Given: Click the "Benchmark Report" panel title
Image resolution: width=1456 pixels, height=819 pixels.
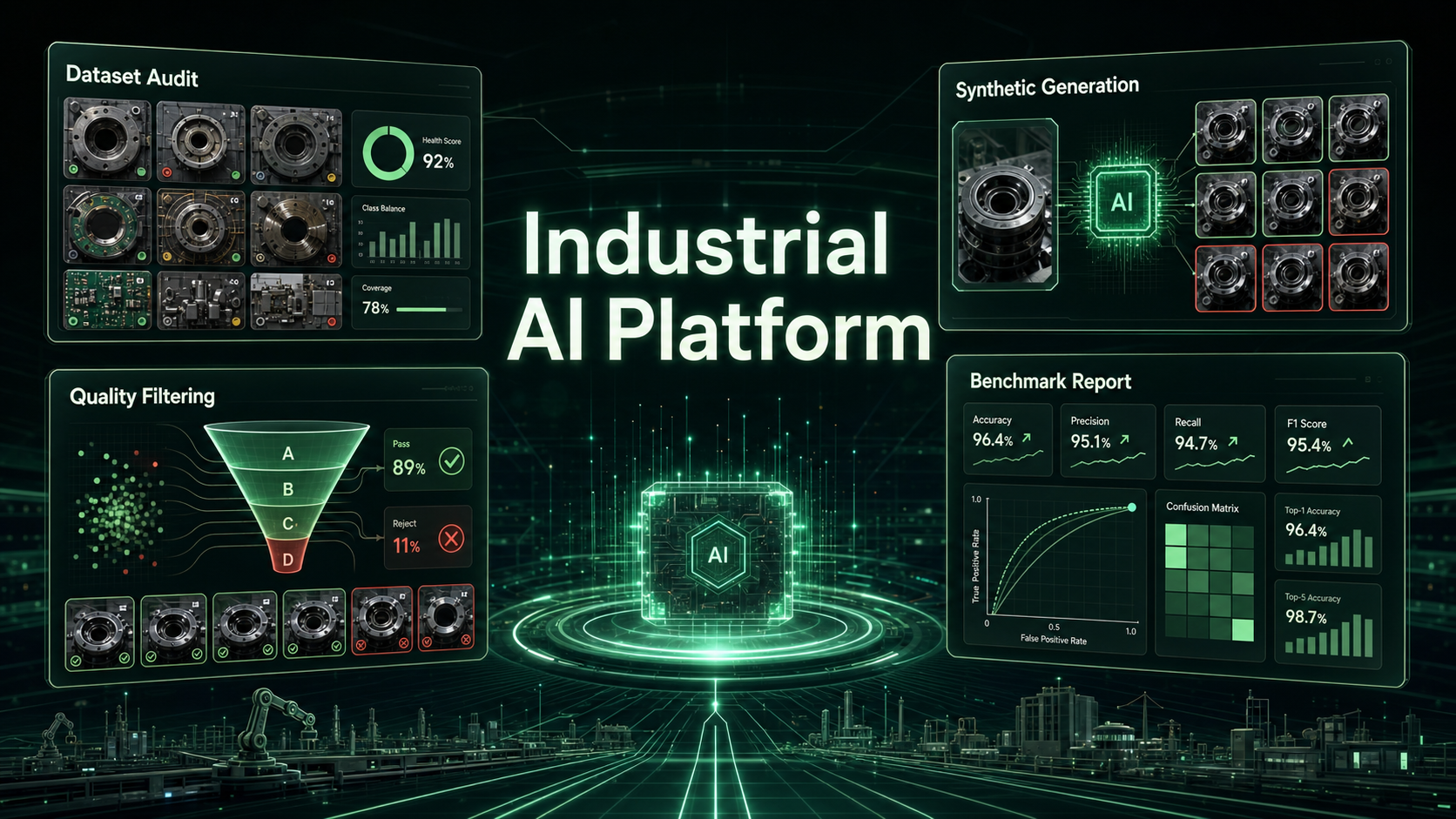Looking at the screenshot, I should 1050,381.
